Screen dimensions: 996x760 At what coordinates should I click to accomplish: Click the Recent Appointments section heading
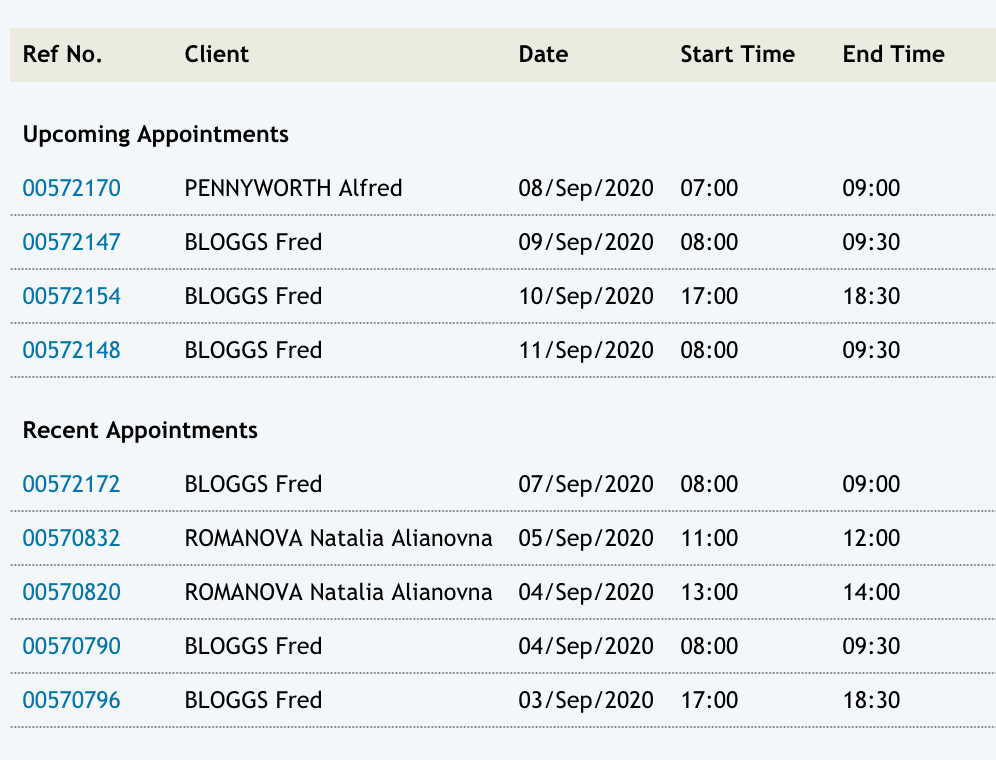click(x=140, y=430)
